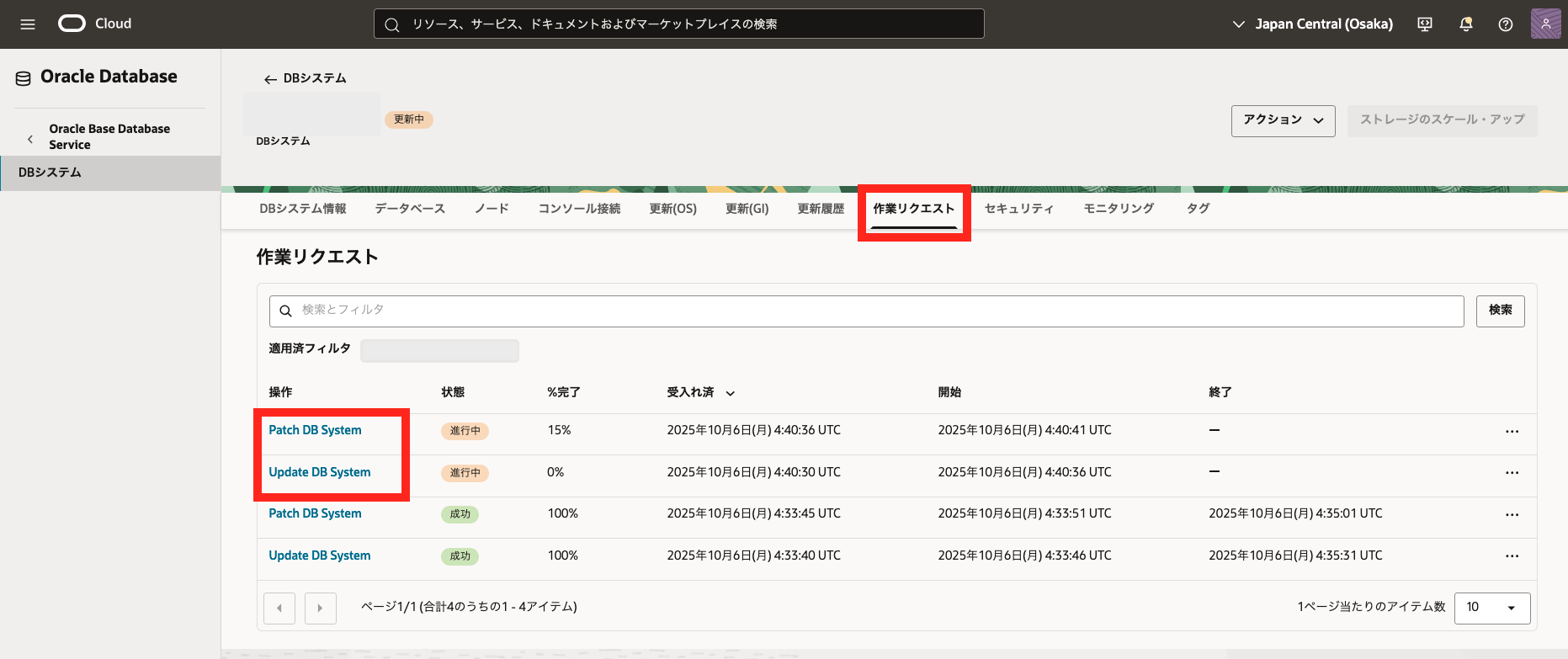The height and width of the screenshot is (659, 1568).
Task: Go to the next page of results
Action: [x=320, y=608]
